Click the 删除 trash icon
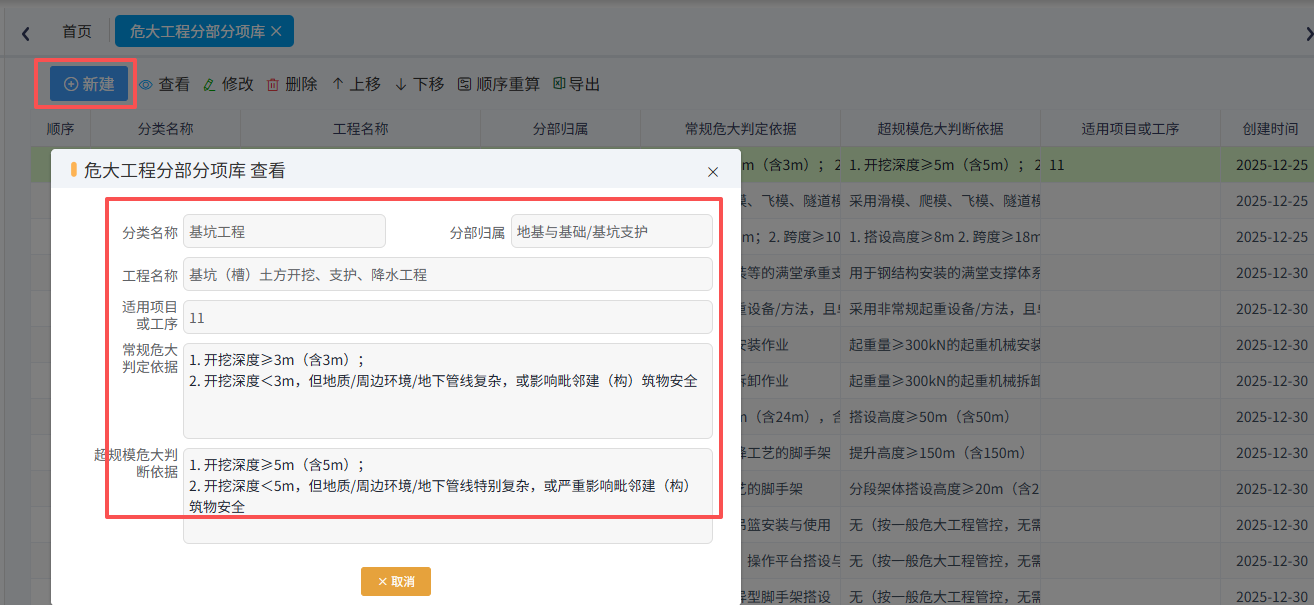The width and height of the screenshot is (1314, 605). coord(273,85)
